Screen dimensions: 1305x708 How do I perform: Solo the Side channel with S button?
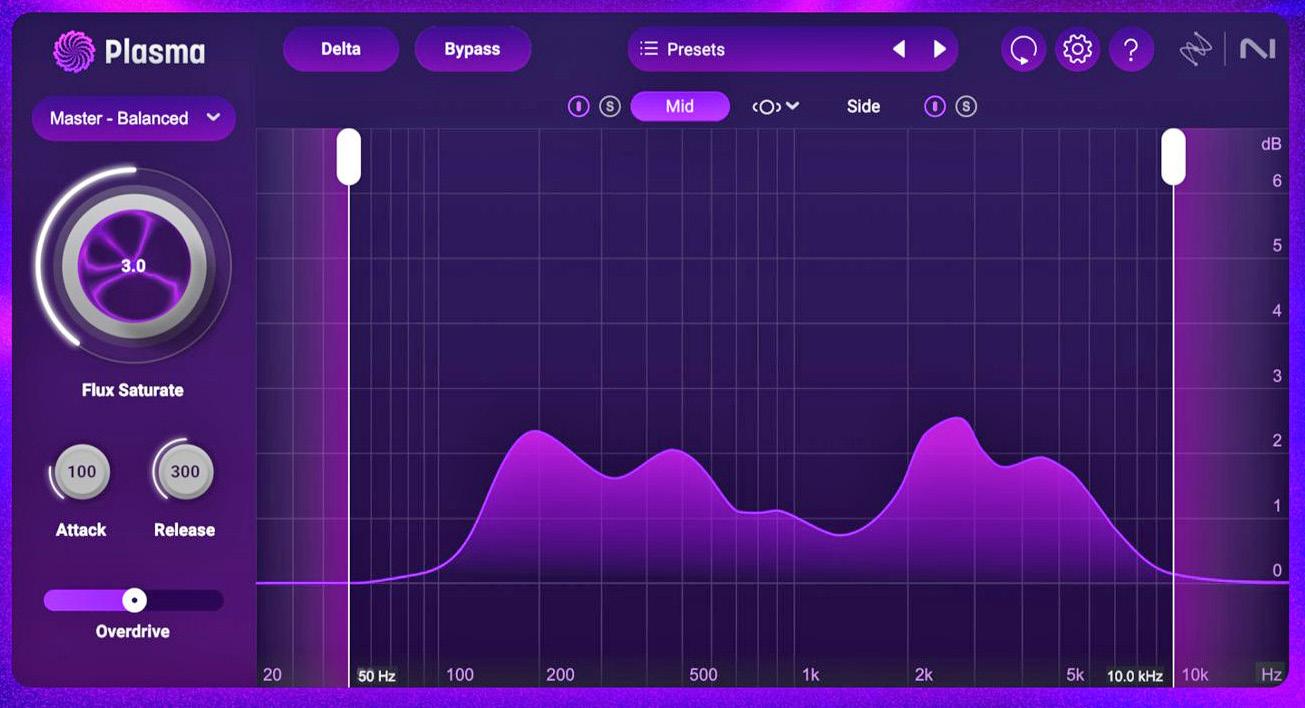click(x=965, y=106)
